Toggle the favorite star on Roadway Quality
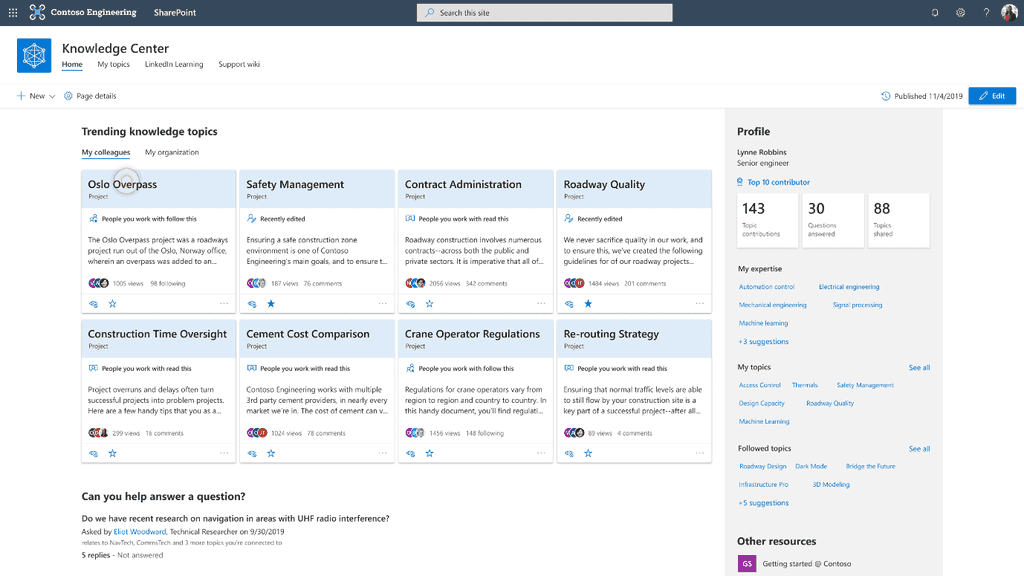 click(588, 303)
